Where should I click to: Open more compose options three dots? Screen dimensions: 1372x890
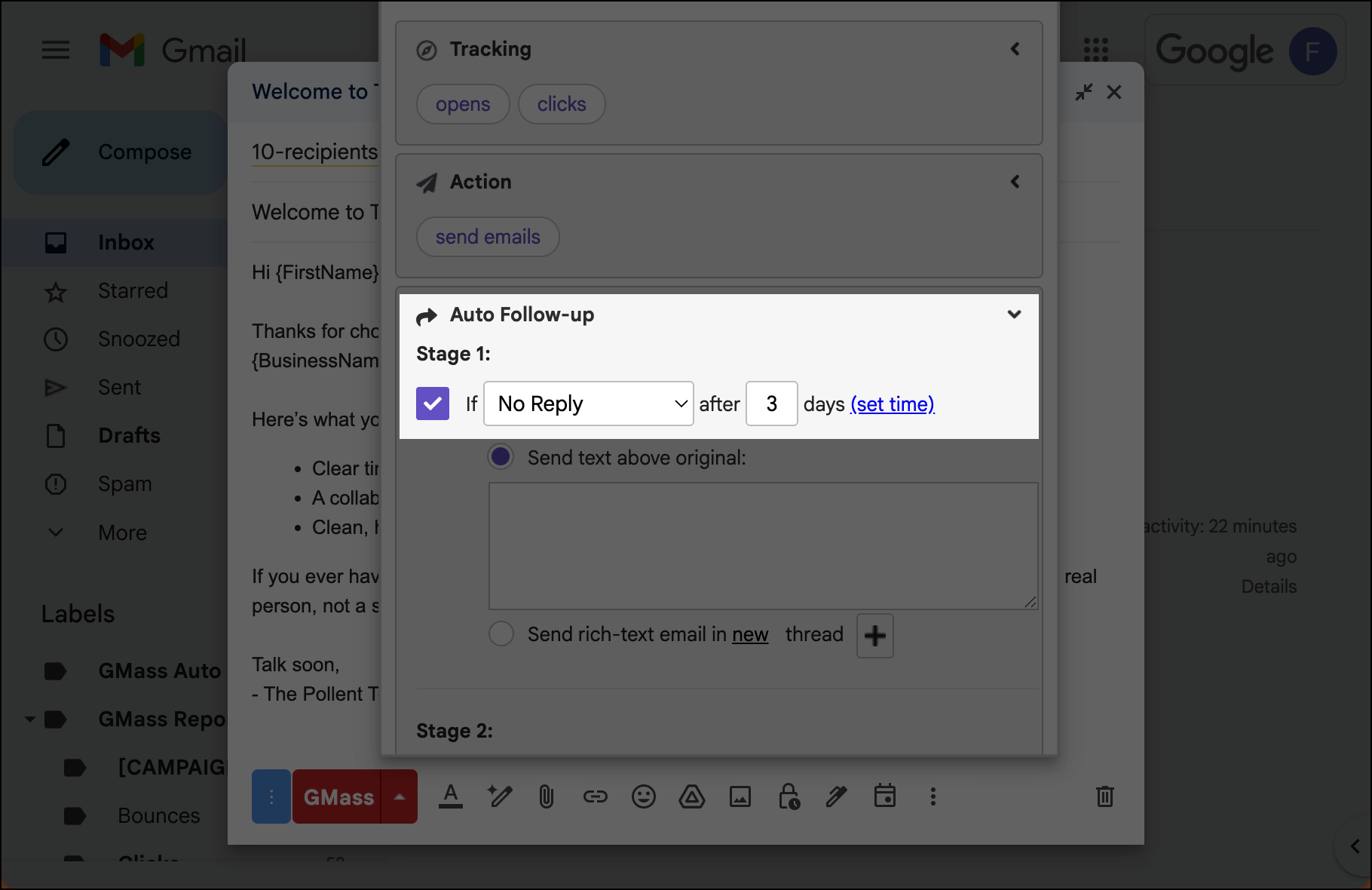pyautogui.click(x=933, y=796)
